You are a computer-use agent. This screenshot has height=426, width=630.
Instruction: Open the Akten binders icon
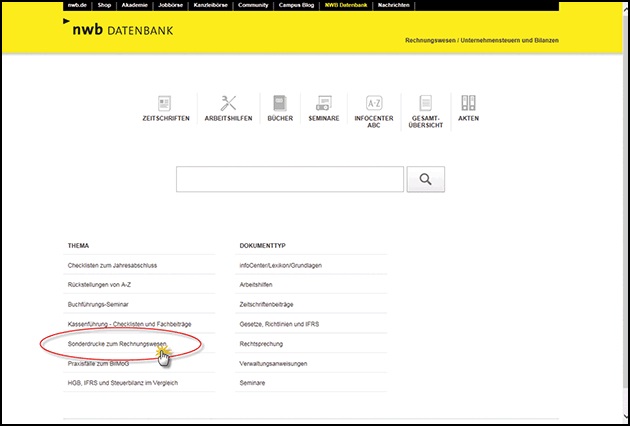[468, 103]
